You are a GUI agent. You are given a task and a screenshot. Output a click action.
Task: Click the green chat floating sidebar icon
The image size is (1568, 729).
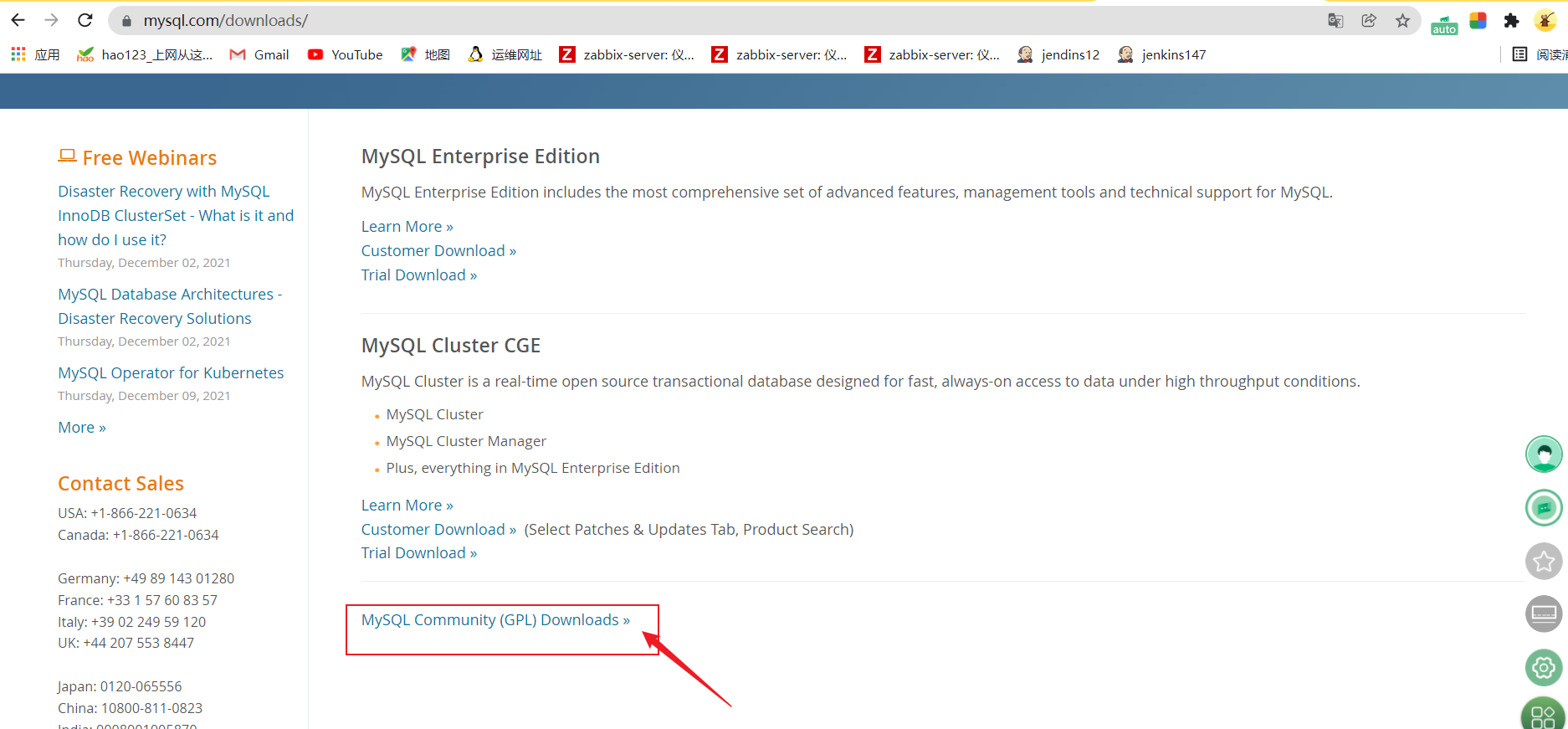point(1544,508)
